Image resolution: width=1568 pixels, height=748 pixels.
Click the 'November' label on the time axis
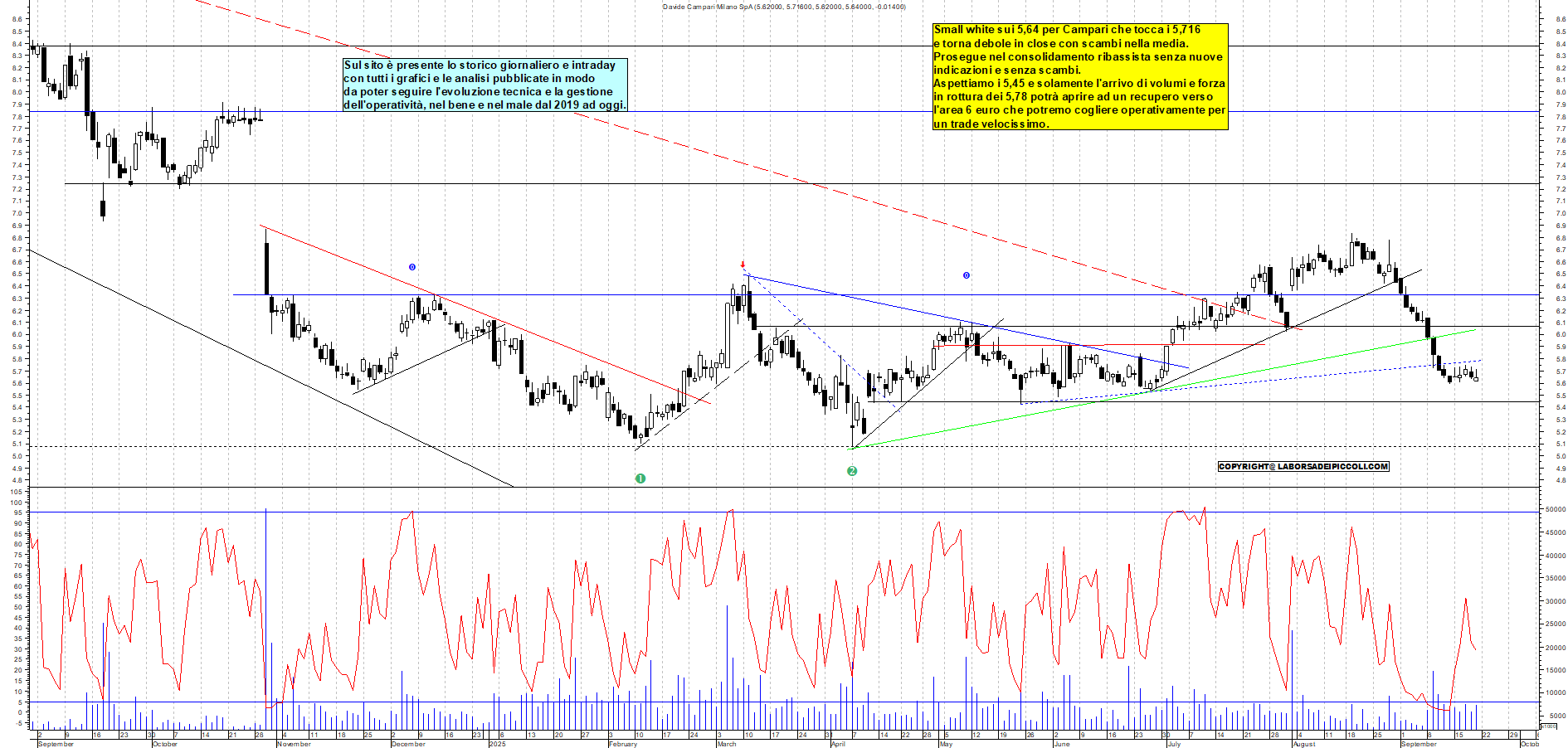(x=294, y=744)
